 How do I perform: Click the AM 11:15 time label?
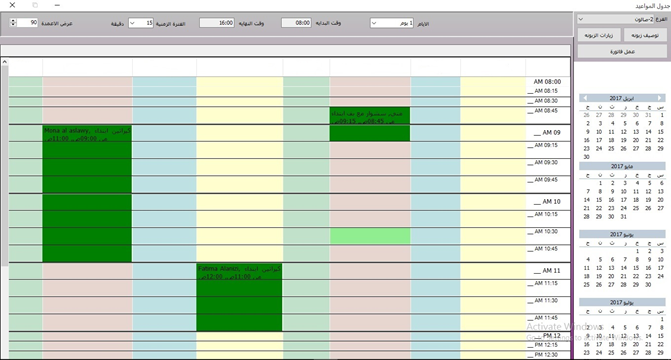click(x=546, y=283)
